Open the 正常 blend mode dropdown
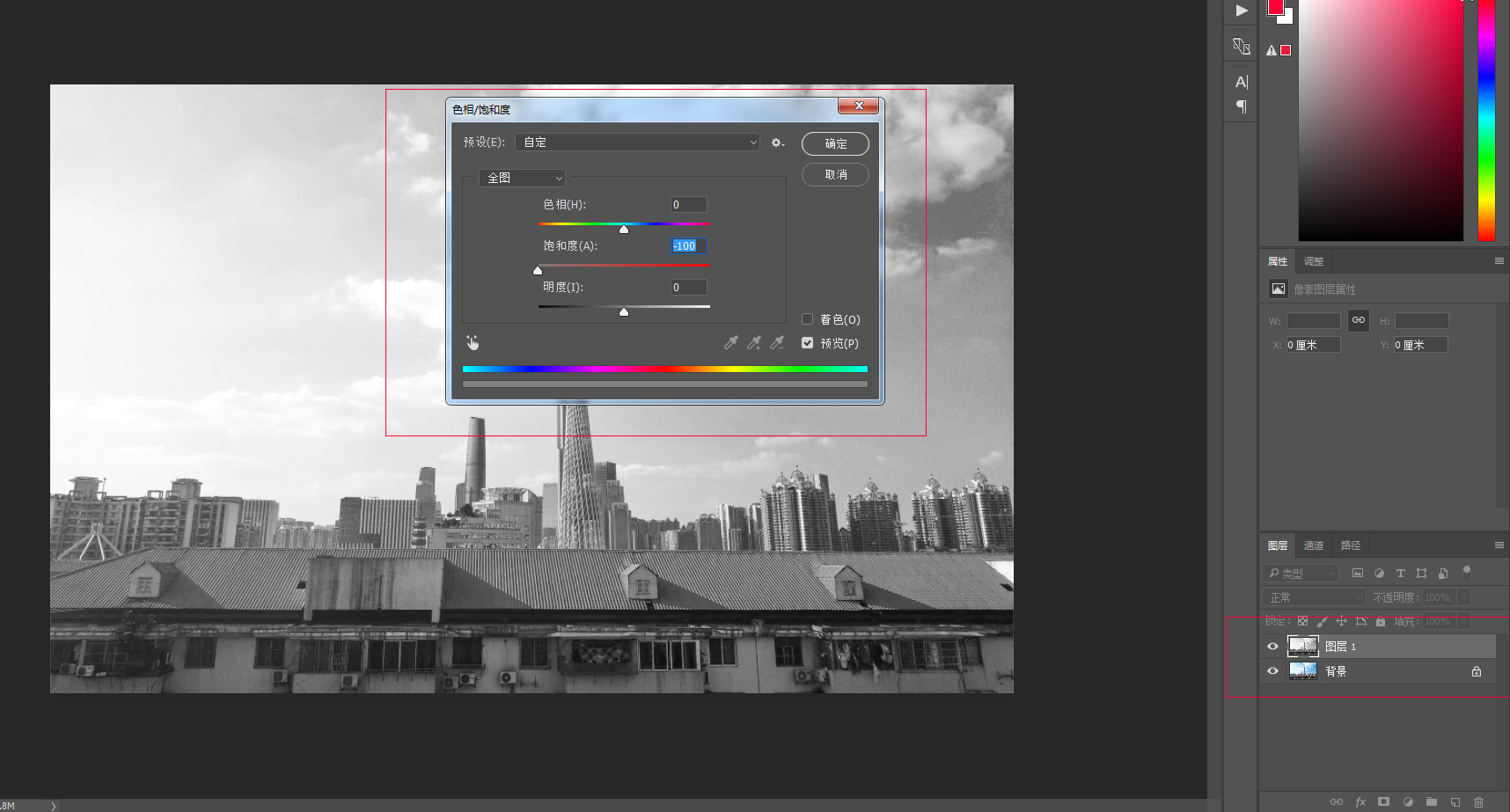Viewport: 1510px width, 812px height. [x=1316, y=597]
